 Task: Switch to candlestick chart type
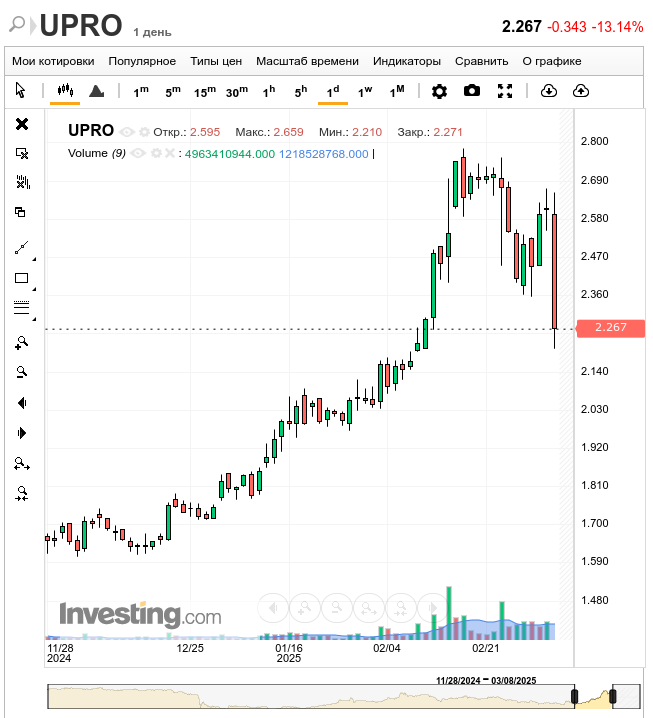[x=65, y=91]
